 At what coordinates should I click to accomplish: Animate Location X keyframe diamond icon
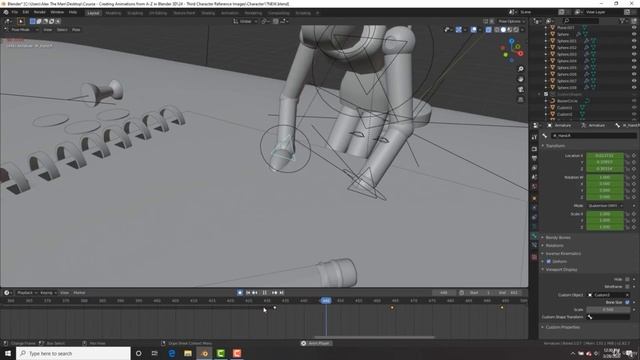pos(634,156)
